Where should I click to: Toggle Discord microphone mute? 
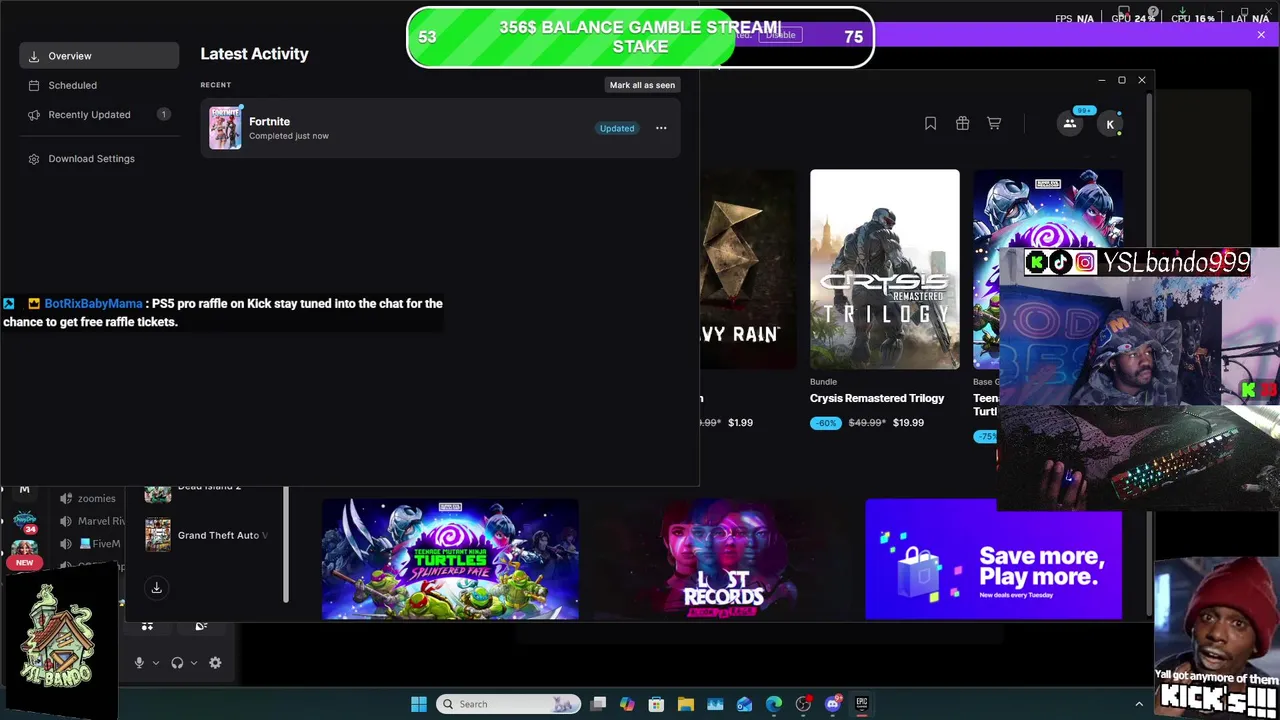[139, 663]
